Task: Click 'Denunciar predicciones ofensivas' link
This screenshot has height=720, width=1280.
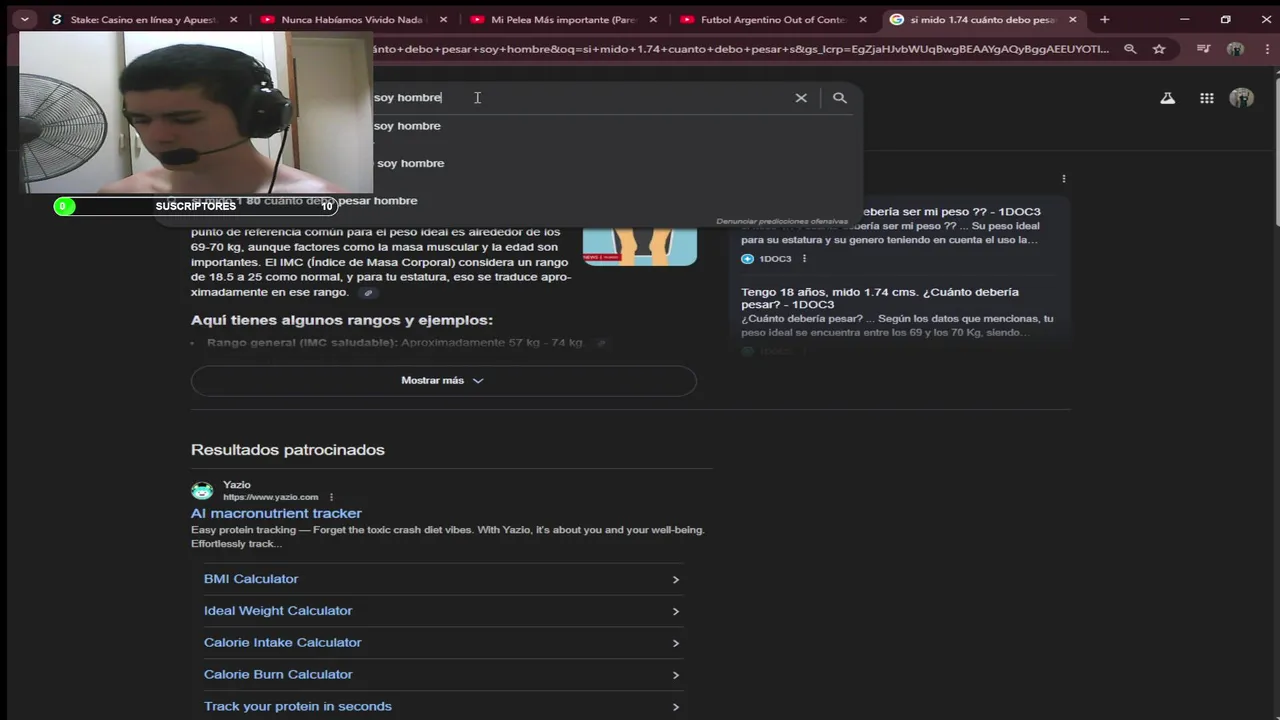Action: tap(782, 221)
